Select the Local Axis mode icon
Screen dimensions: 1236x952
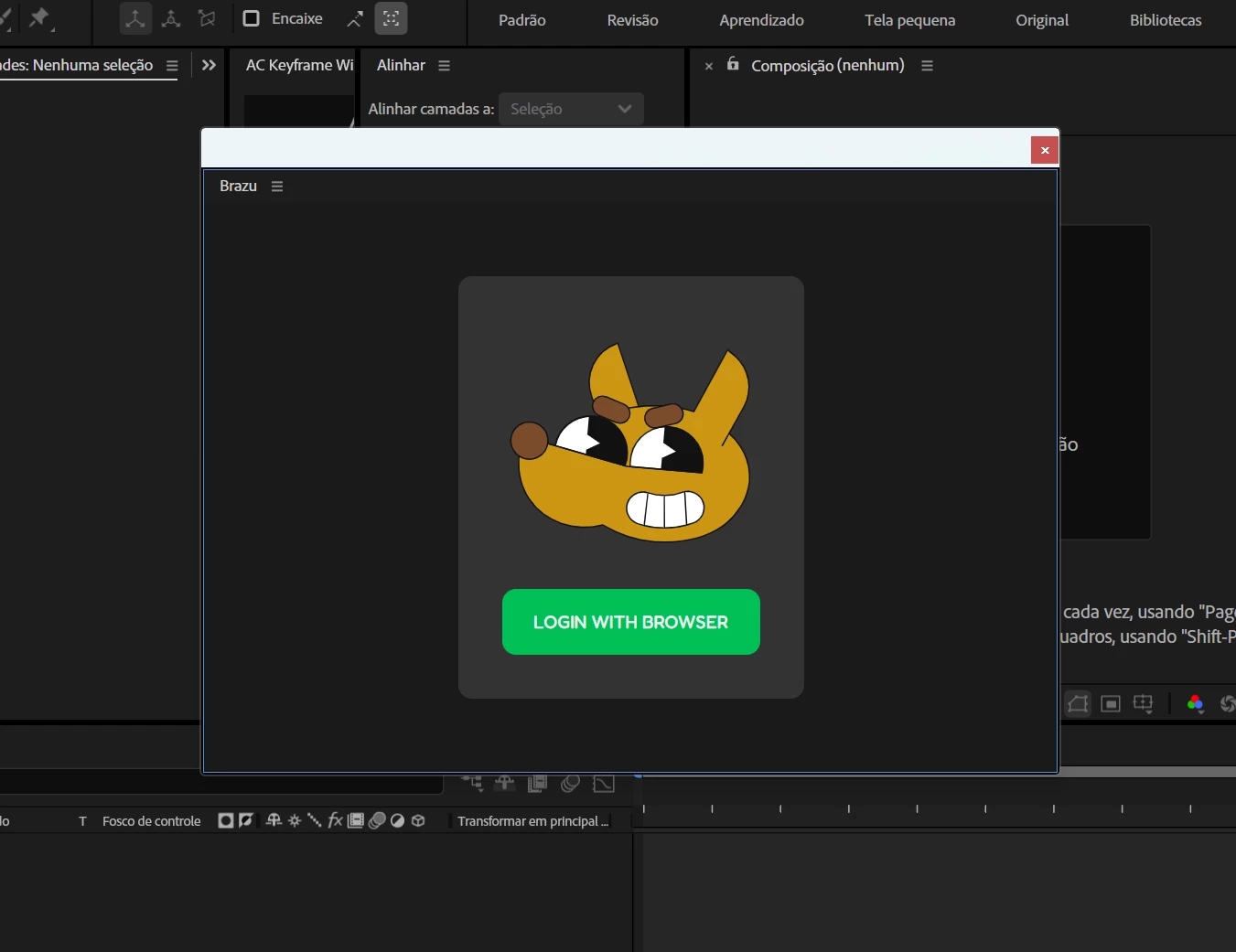point(135,18)
